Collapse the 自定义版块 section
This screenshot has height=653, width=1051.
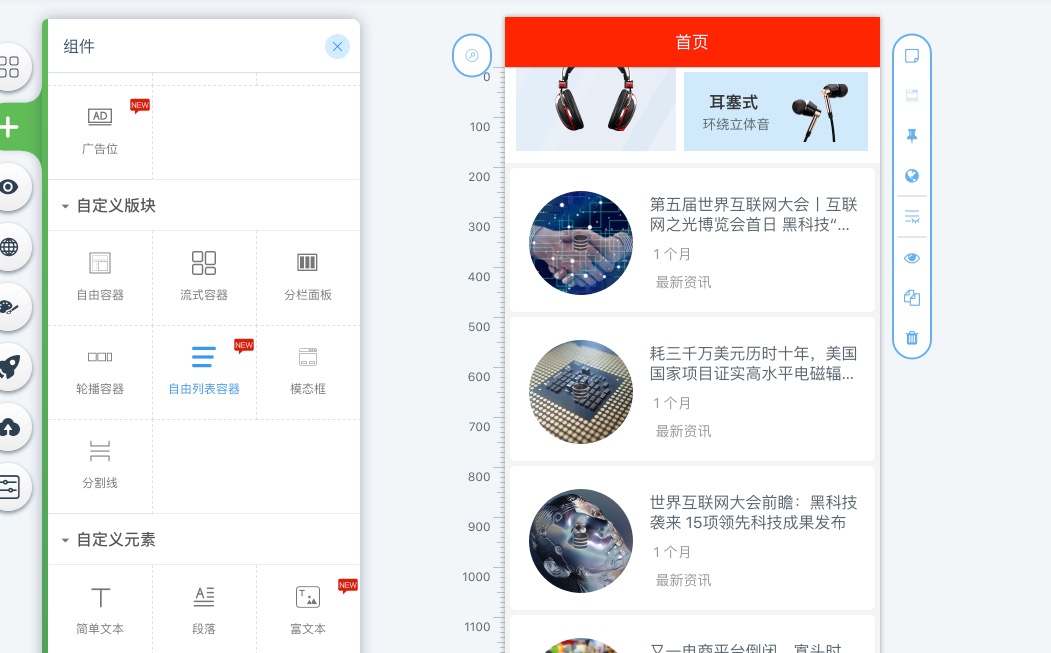click(x=65, y=206)
